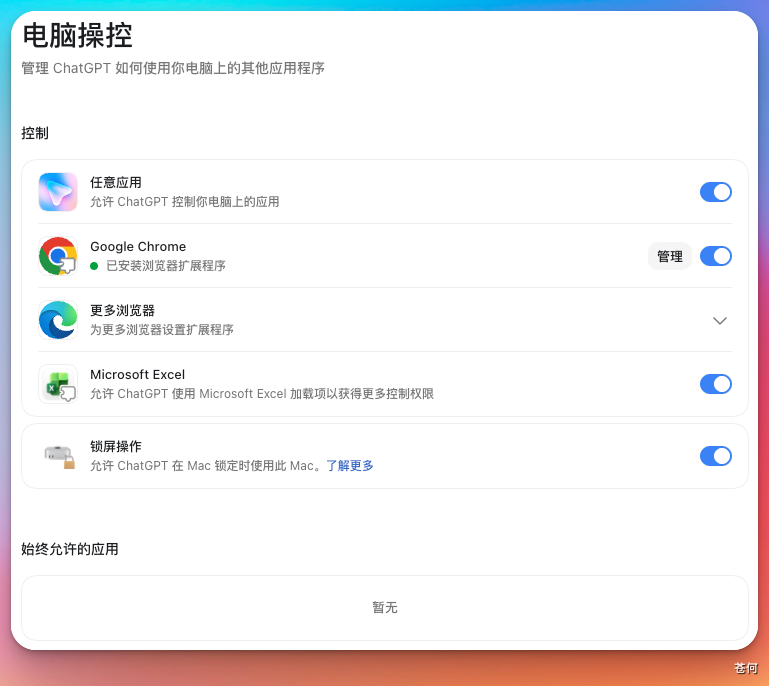Click the Microsoft Excel add-in icon
Viewport: 769px width, 686px height.
click(58, 384)
